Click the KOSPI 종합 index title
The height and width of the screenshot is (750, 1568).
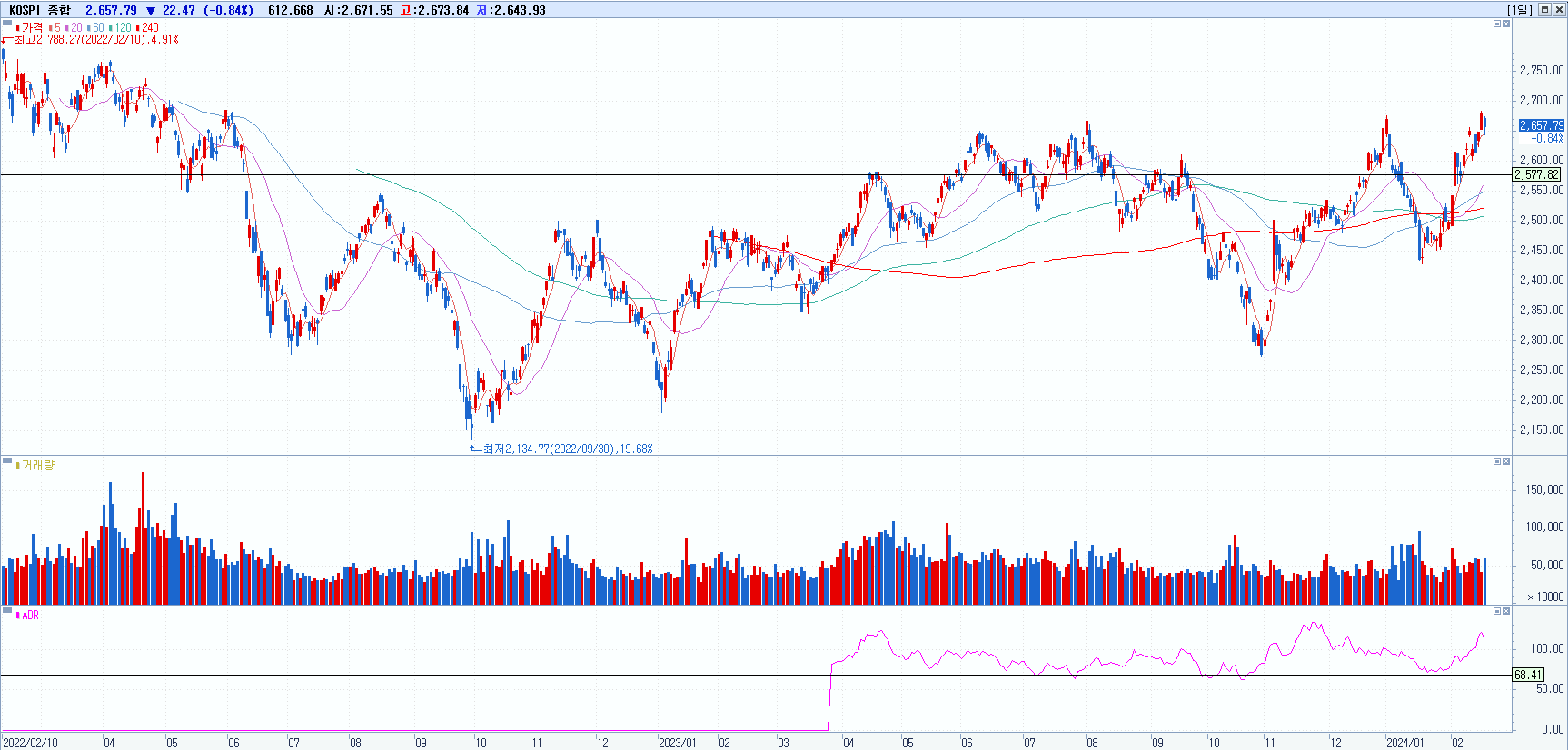coord(39,10)
